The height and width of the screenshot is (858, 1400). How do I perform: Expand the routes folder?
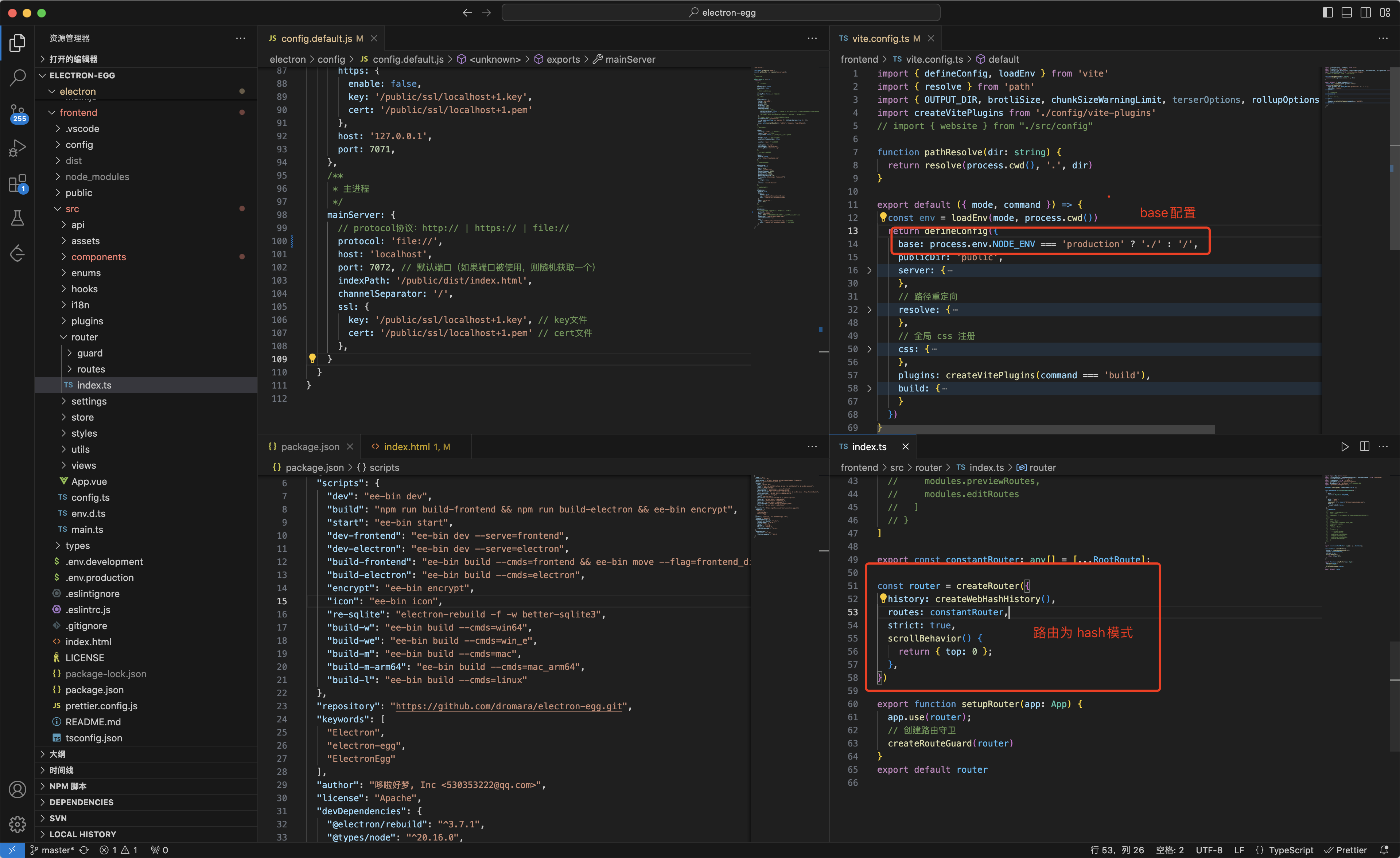pyautogui.click(x=70, y=369)
